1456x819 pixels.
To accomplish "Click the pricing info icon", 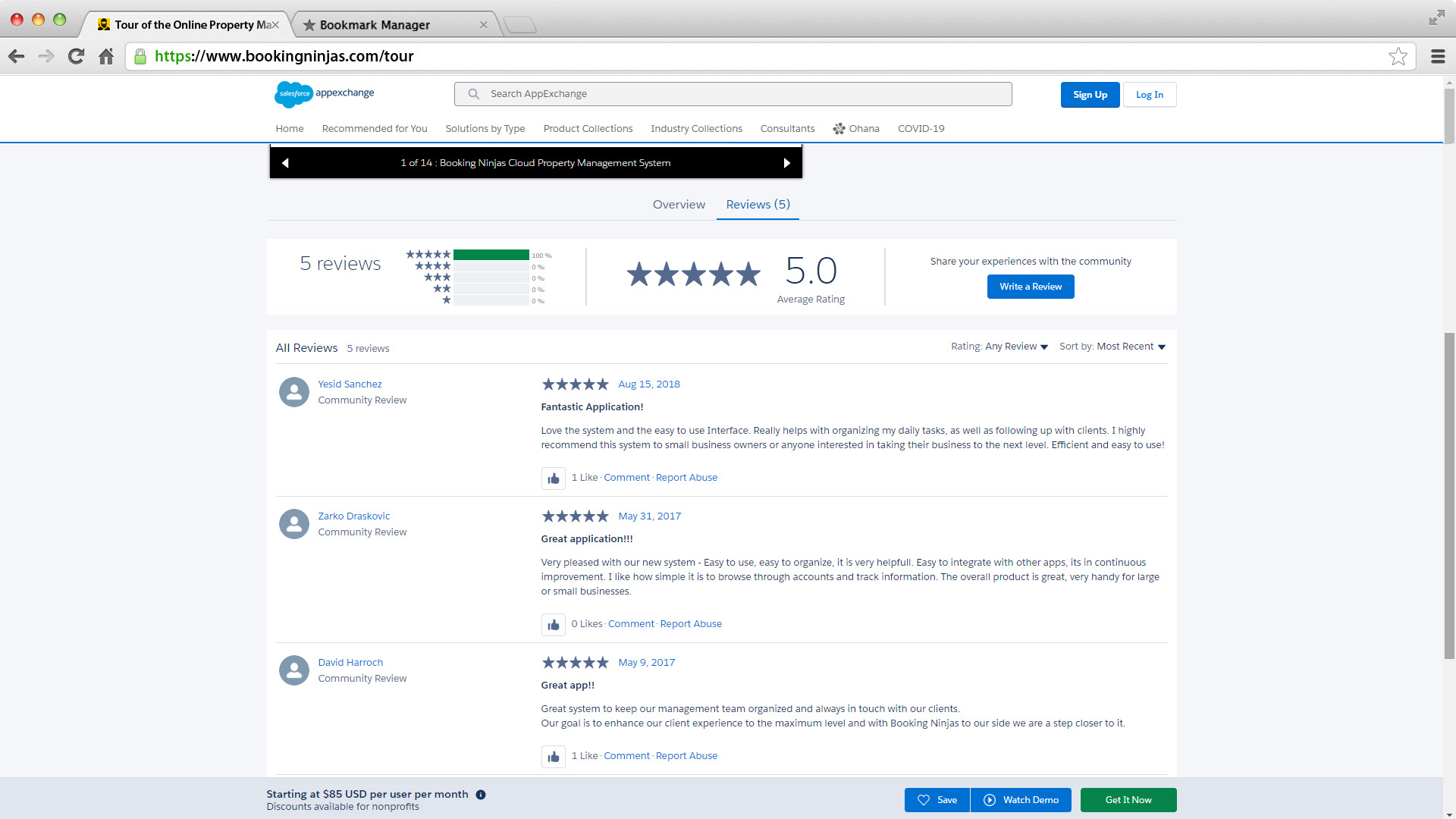I will [x=481, y=795].
